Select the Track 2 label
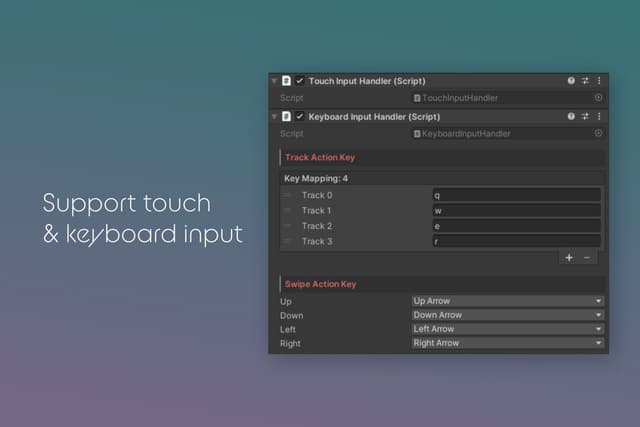Screen dimensions: 640x427 click(x=317, y=226)
